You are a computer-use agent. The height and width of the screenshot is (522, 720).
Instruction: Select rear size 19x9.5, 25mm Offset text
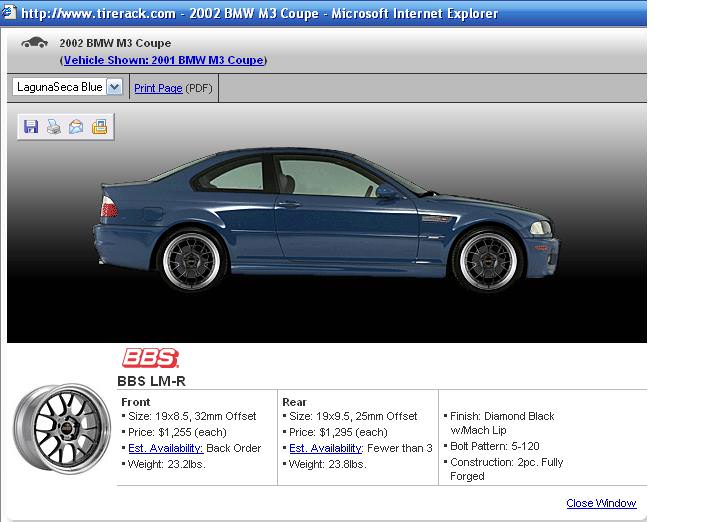point(353,416)
